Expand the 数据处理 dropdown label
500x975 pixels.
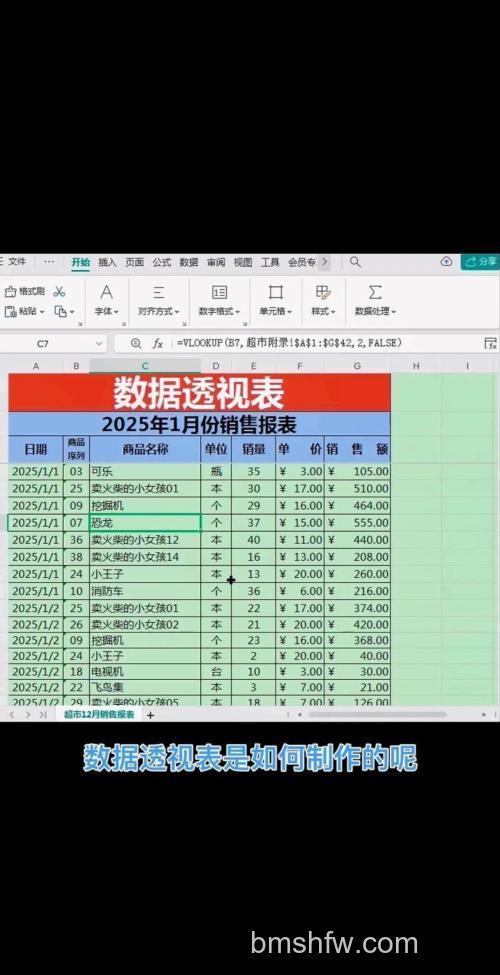coord(375,312)
